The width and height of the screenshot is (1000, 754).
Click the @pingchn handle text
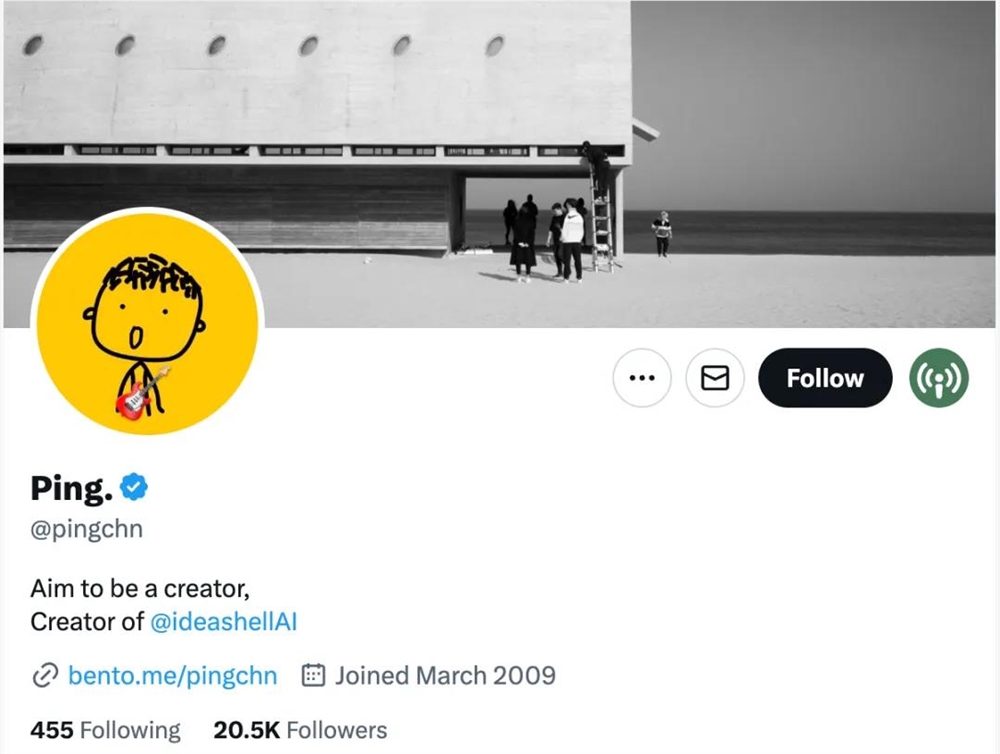(x=87, y=528)
